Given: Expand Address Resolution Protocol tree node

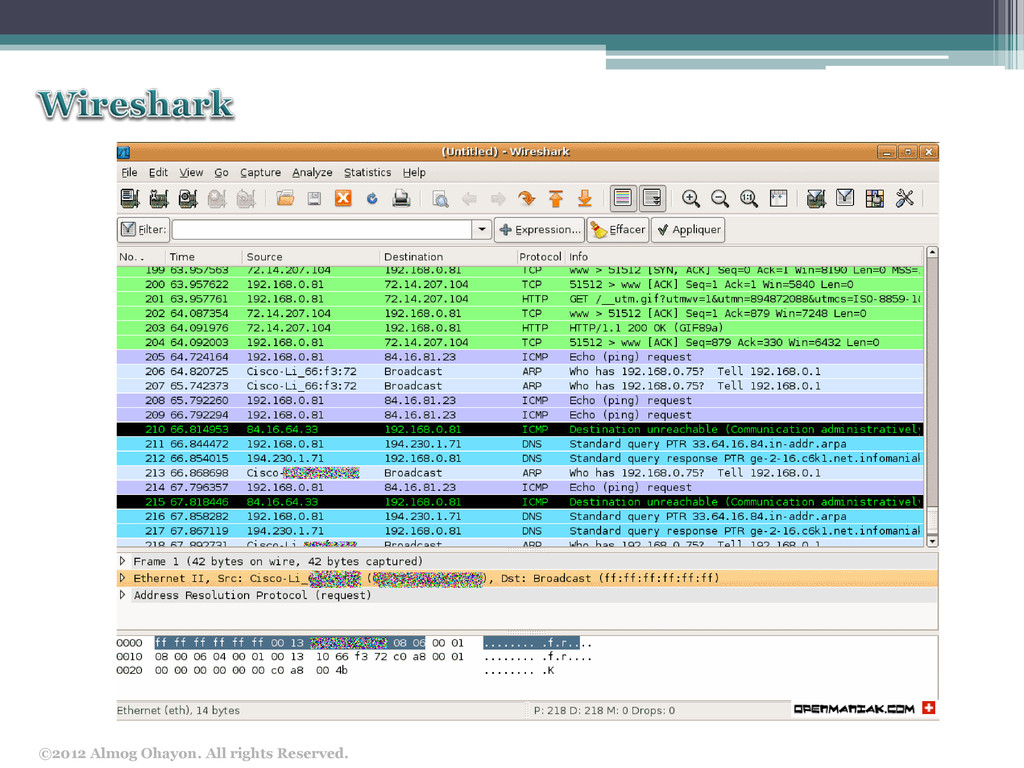Looking at the screenshot, I should pyautogui.click(x=122, y=595).
